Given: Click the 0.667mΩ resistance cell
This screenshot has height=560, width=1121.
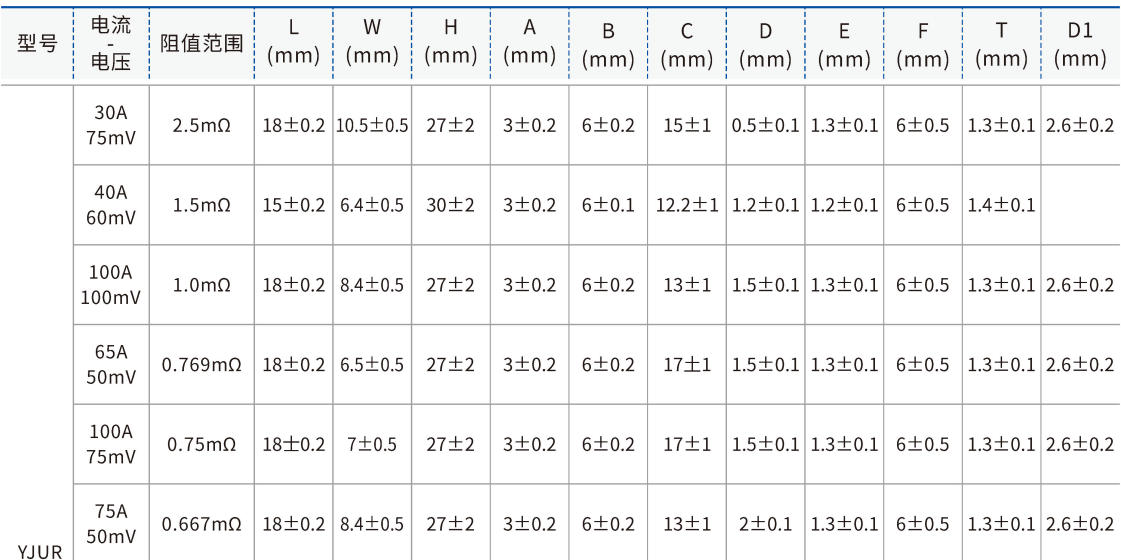Looking at the screenshot, I should (201, 525).
